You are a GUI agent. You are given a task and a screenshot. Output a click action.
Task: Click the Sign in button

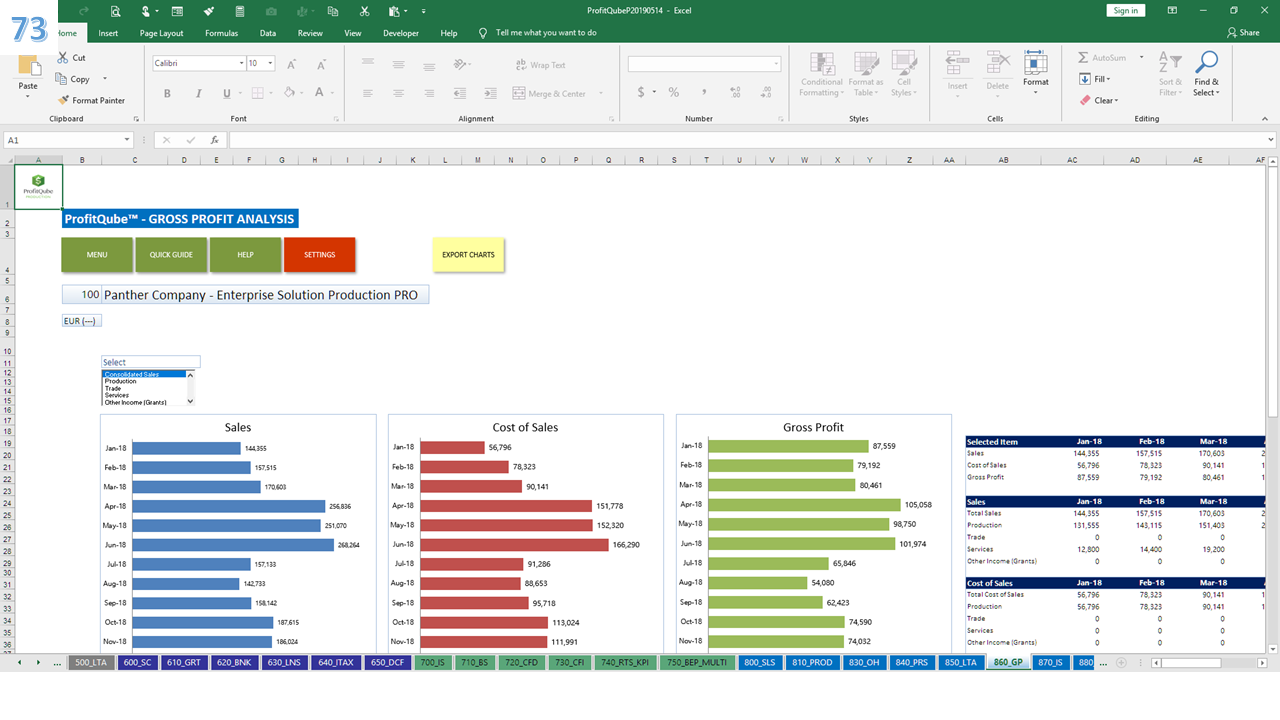point(1125,10)
